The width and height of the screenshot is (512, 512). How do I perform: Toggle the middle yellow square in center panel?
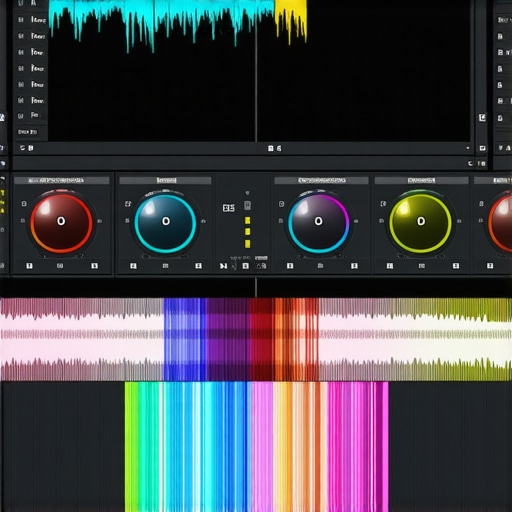[248, 232]
